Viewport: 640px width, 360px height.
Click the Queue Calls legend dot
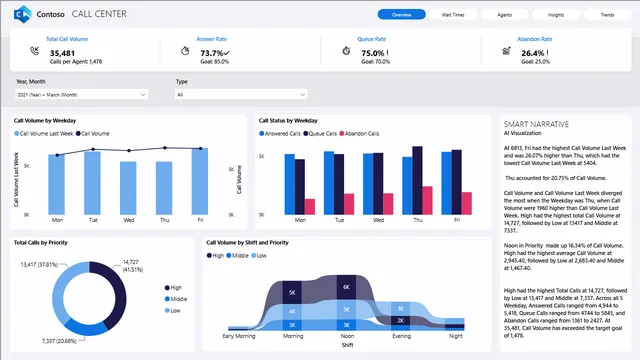[x=306, y=133]
